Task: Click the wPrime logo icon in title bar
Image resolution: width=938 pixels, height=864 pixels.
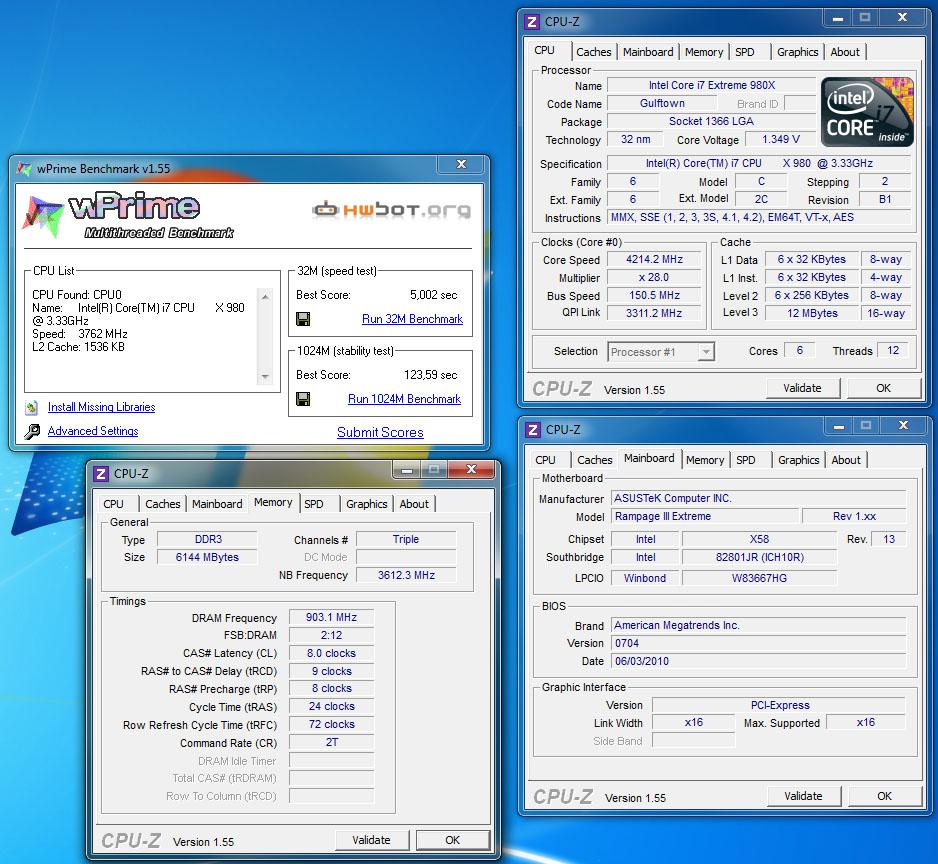Action: pos(24,169)
